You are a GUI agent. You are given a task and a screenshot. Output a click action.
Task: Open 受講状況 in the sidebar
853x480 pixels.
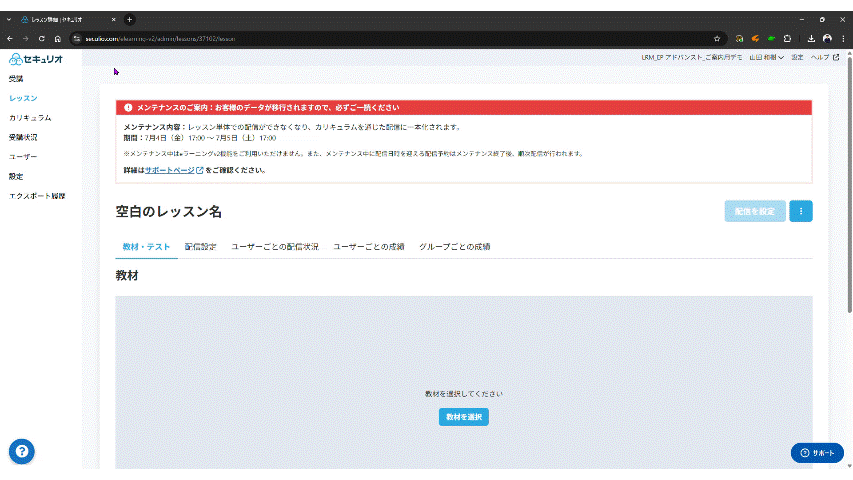coord(23,138)
